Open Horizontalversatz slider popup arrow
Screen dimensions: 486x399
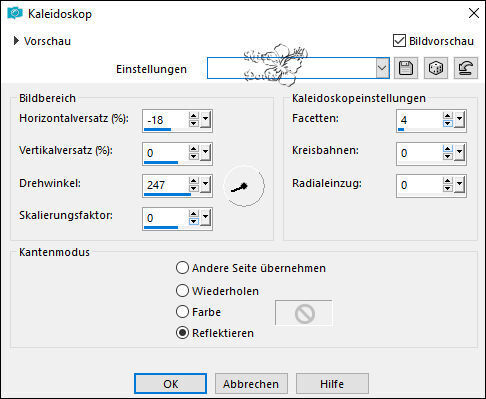coord(205,119)
